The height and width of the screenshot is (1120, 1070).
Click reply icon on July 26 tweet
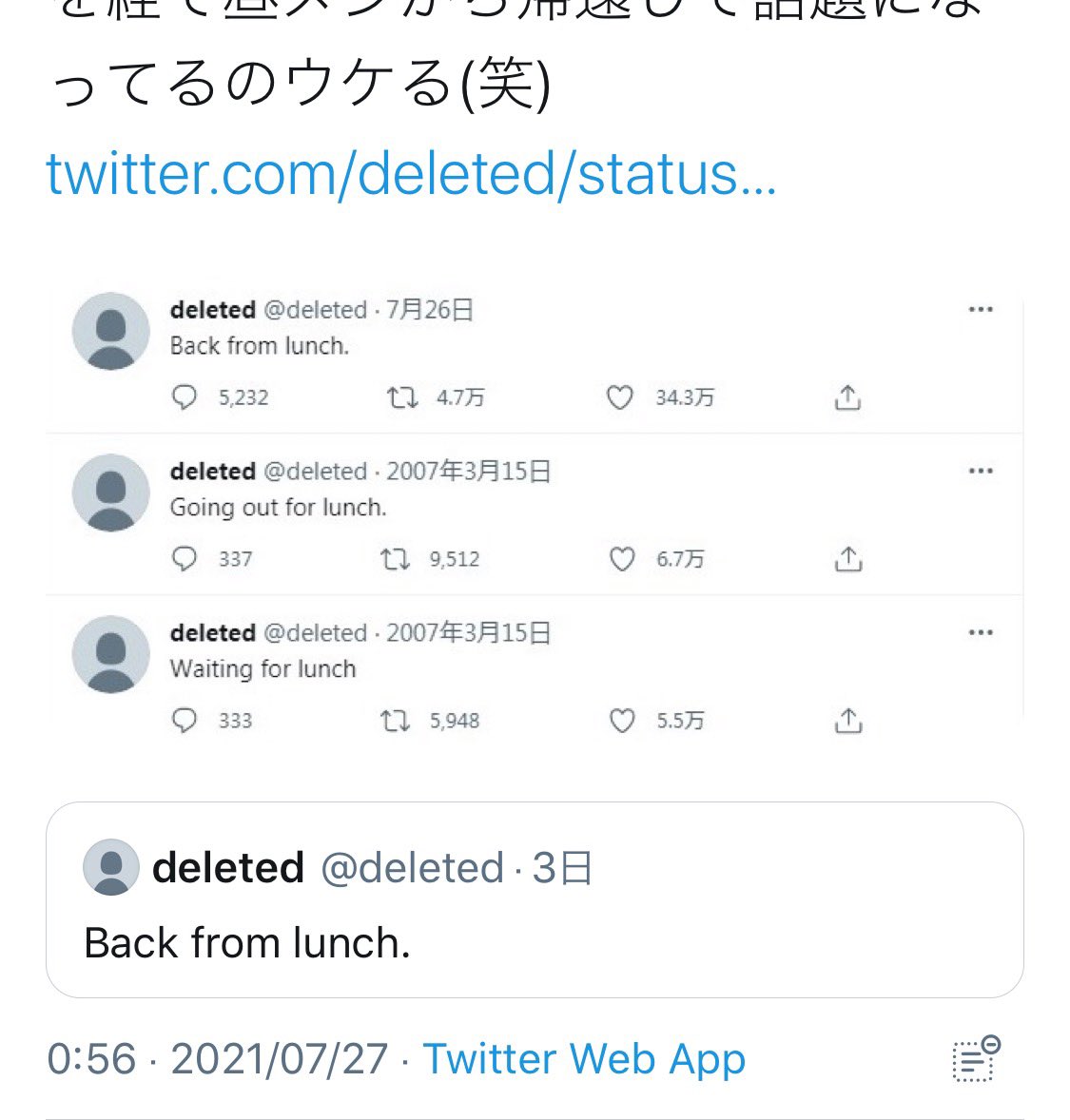pos(184,396)
